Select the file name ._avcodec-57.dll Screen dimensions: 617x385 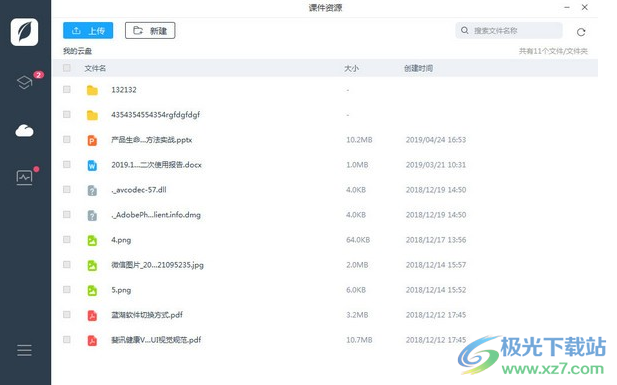pos(139,190)
